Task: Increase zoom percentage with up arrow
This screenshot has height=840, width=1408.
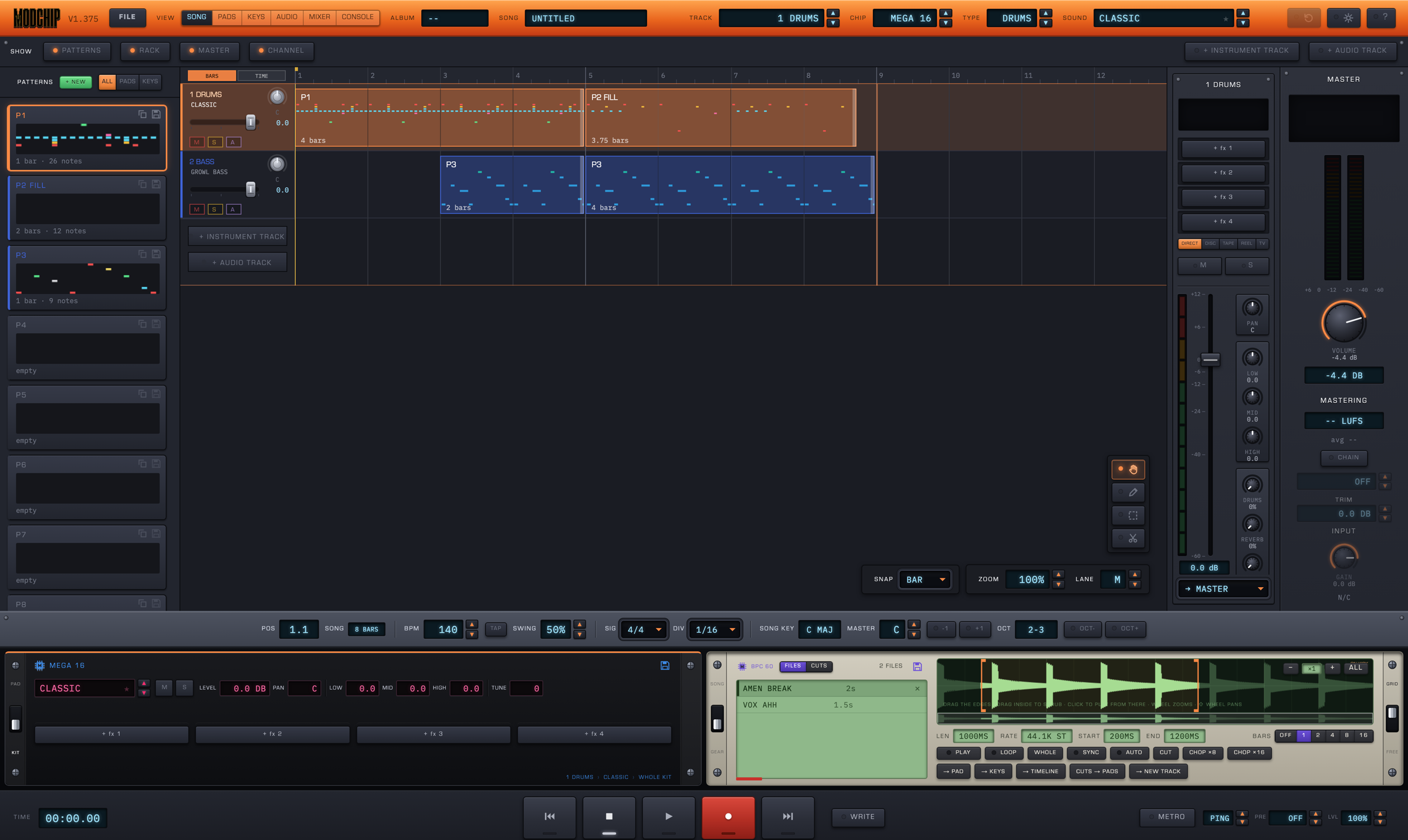Action: pyautogui.click(x=1058, y=575)
